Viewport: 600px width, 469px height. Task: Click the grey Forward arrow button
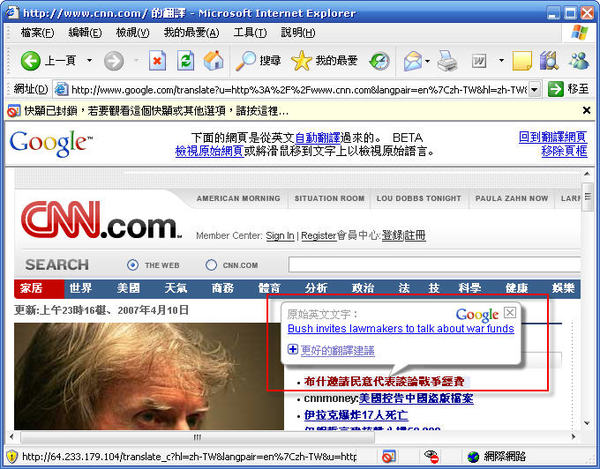114,61
